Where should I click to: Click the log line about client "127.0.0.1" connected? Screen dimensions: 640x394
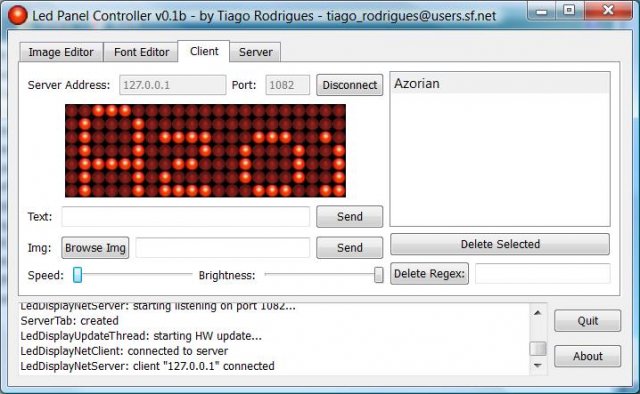[147, 366]
